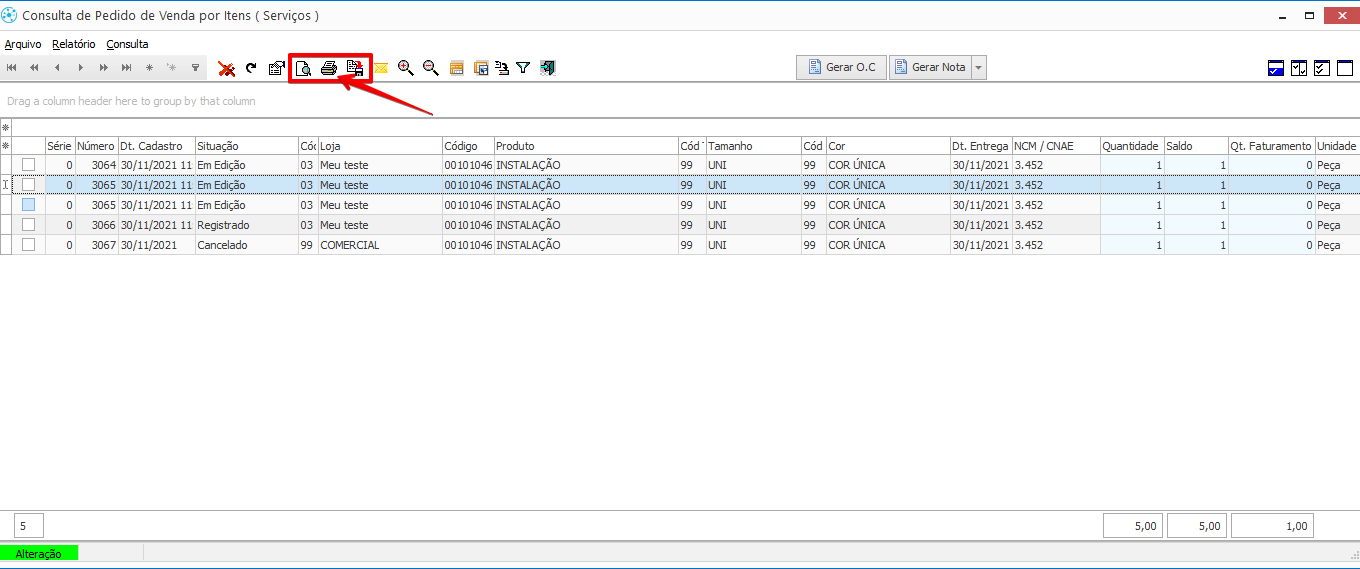Image resolution: width=1360 pixels, height=569 pixels.
Task: Click the Gerar Nota button
Action: (930, 67)
